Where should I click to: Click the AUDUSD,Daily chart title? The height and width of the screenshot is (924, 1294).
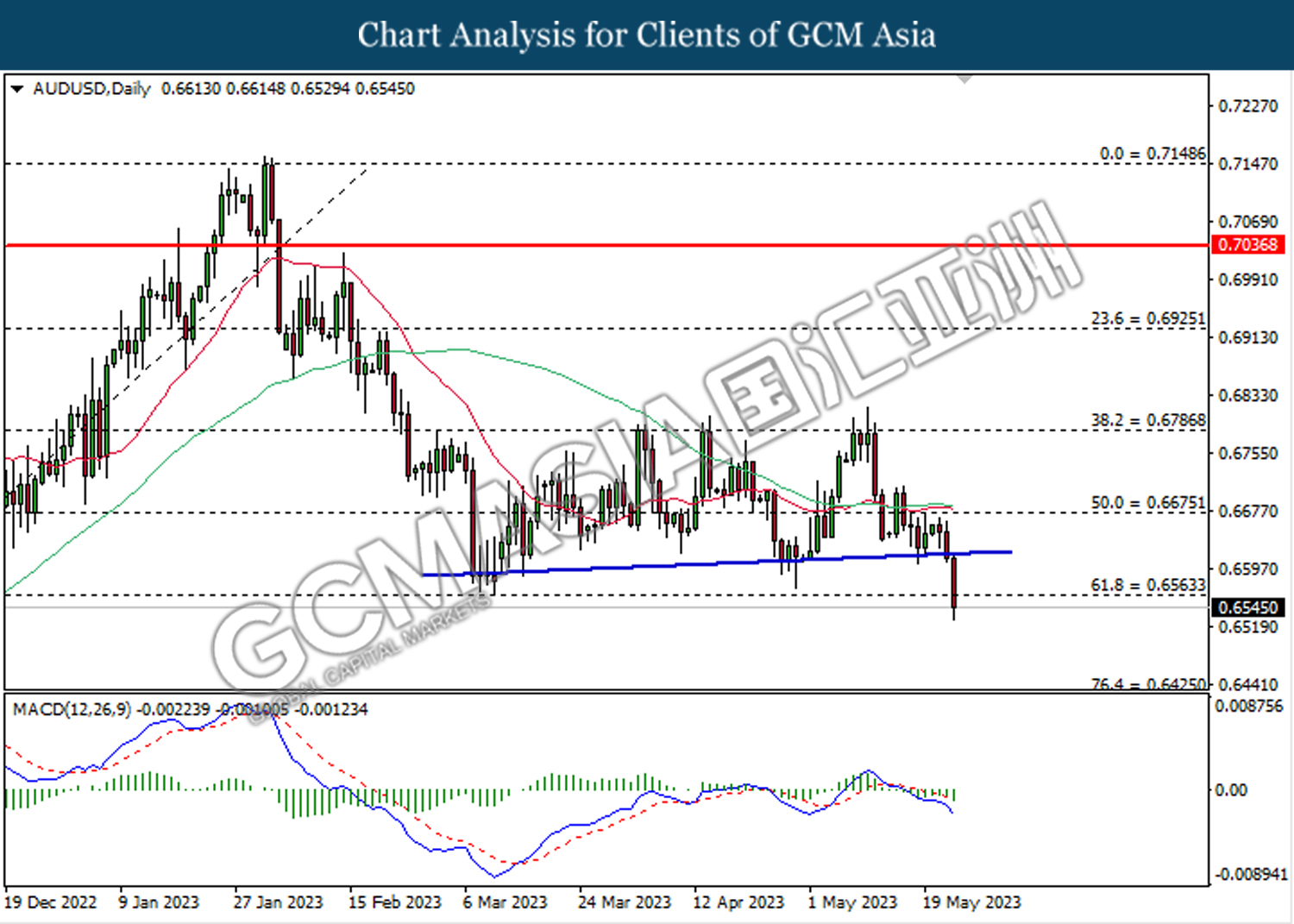[x=91, y=89]
